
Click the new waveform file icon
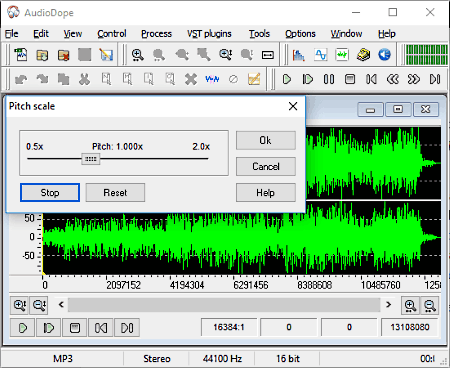point(21,55)
